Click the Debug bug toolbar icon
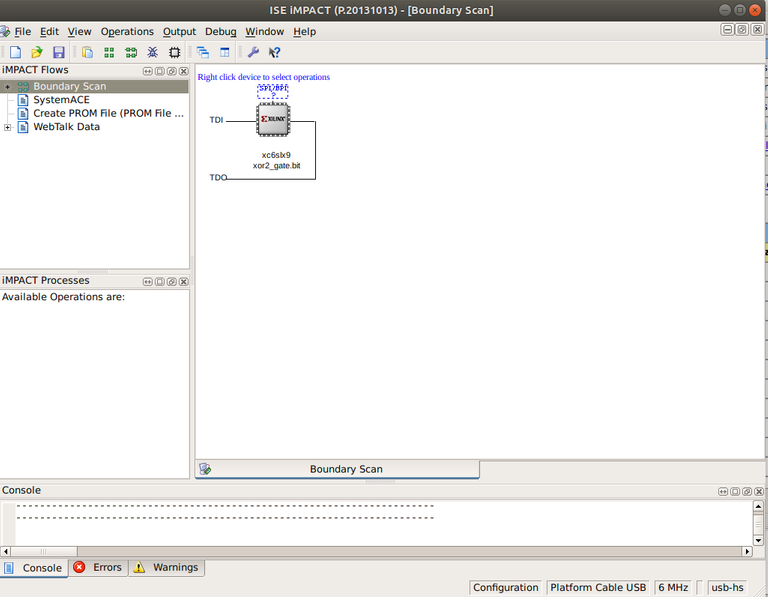Viewport: 768px width, 597px height. 153,52
